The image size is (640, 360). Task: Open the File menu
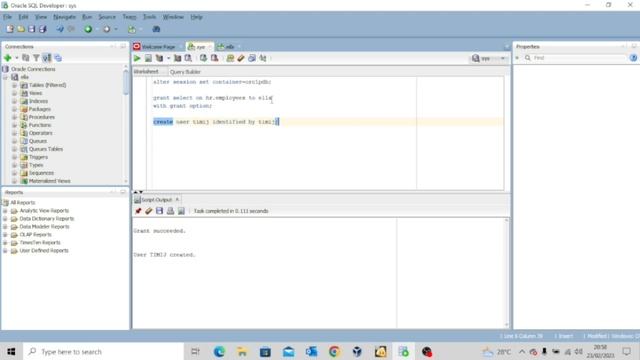pos(7,17)
